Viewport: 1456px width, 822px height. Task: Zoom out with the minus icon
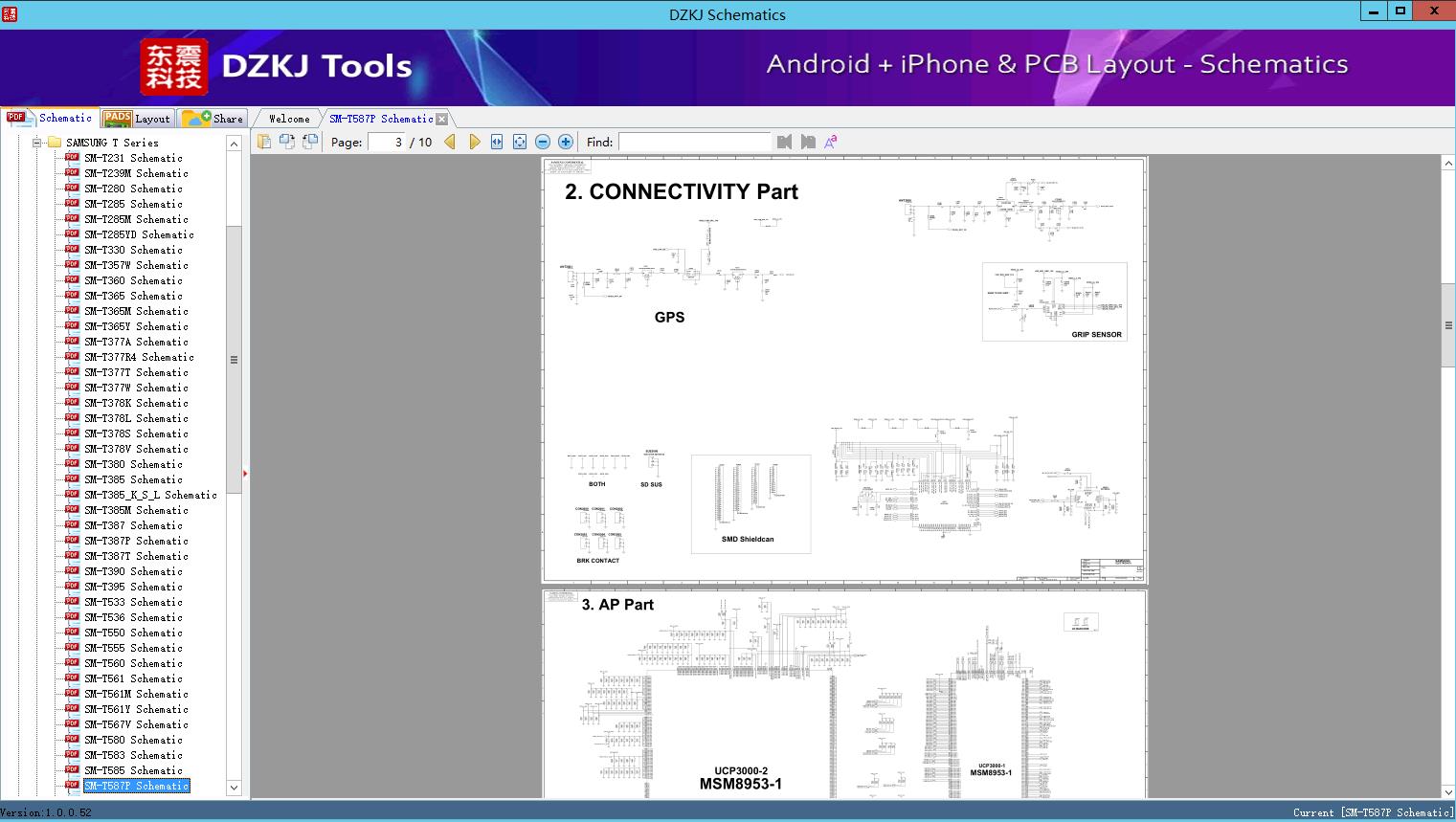pos(543,142)
